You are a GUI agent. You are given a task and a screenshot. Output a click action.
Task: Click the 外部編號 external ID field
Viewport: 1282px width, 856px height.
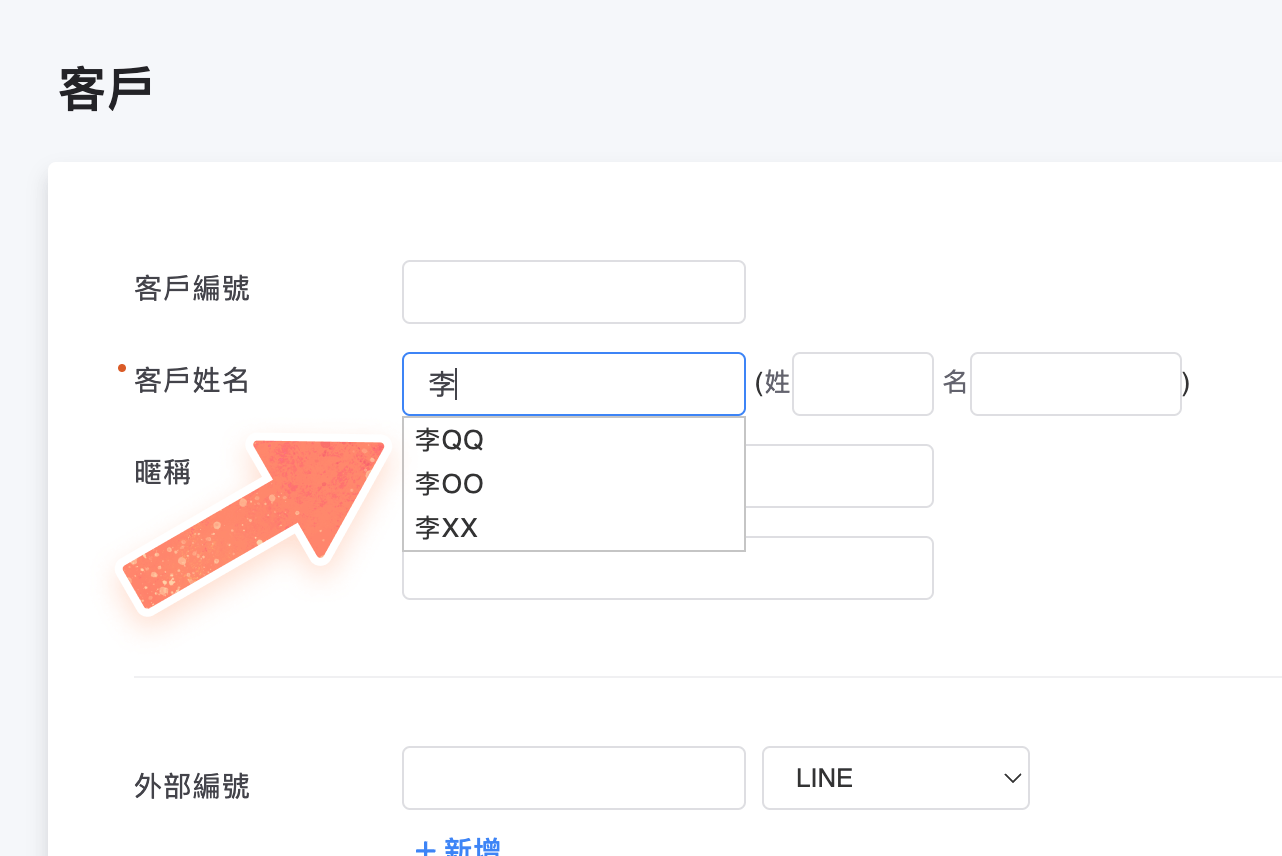pyautogui.click(x=573, y=778)
